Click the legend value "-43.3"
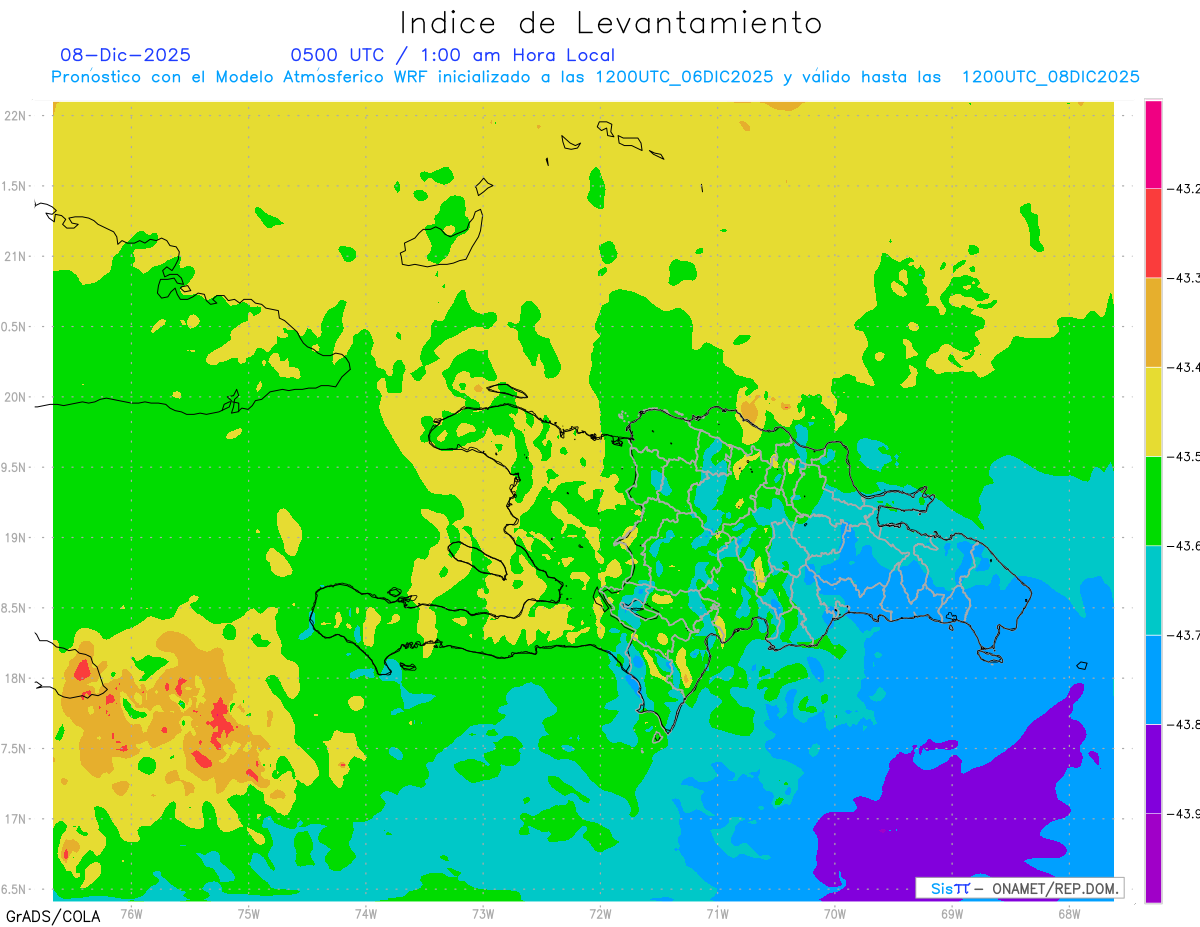 coord(1185,277)
